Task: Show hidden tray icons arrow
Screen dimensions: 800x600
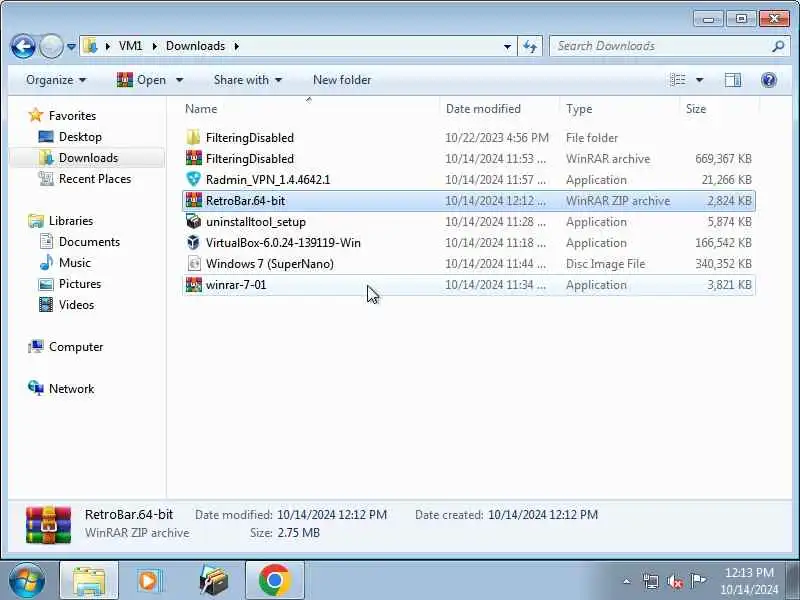Action: [x=627, y=581]
